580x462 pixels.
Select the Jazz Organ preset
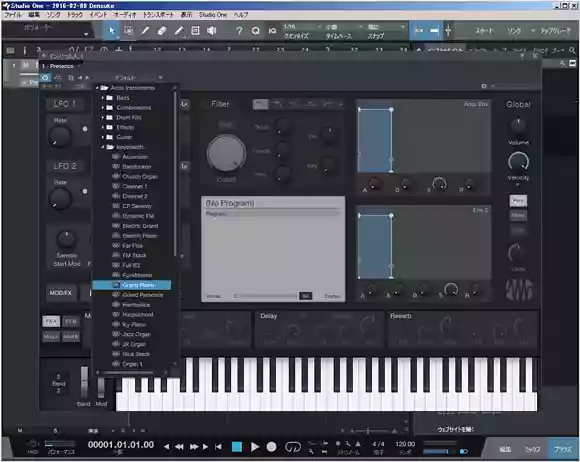click(136, 334)
